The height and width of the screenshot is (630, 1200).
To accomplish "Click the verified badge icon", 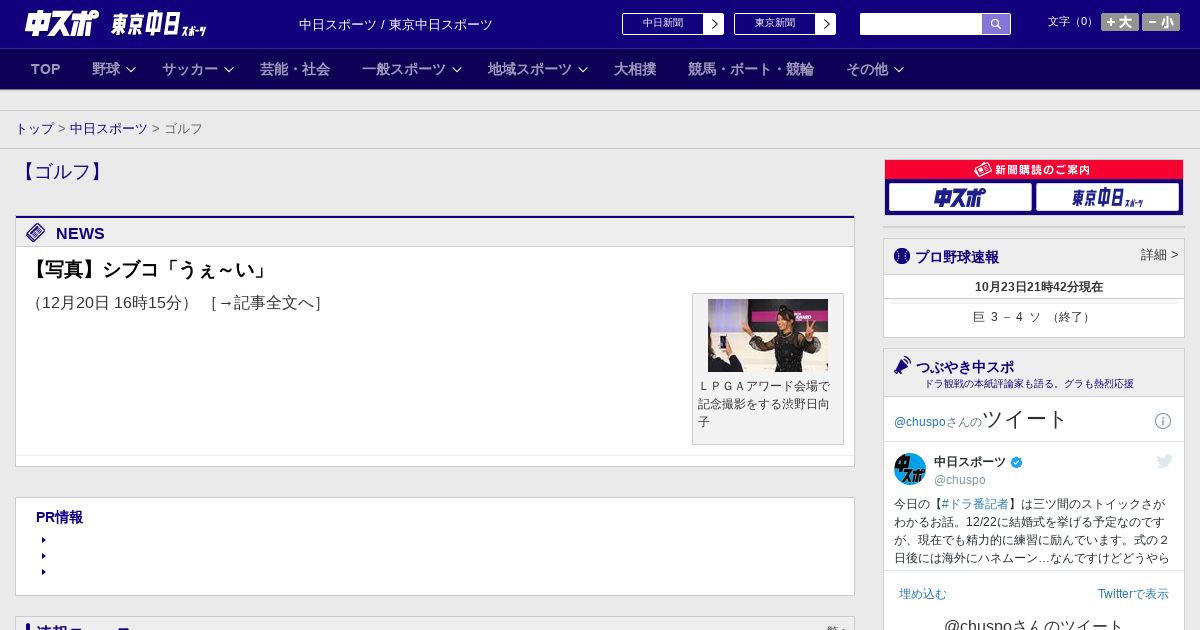I will pos(1017,462).
